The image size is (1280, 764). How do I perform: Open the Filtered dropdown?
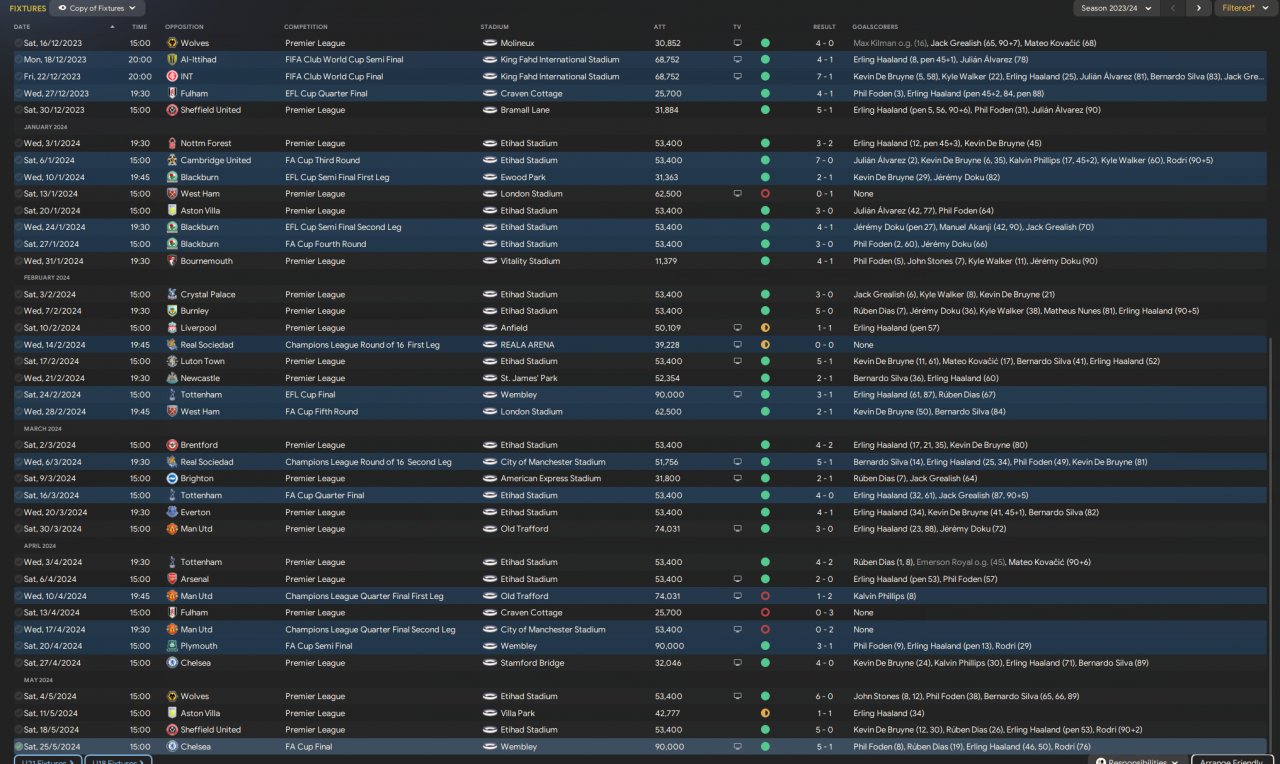tap(1245, 8)
